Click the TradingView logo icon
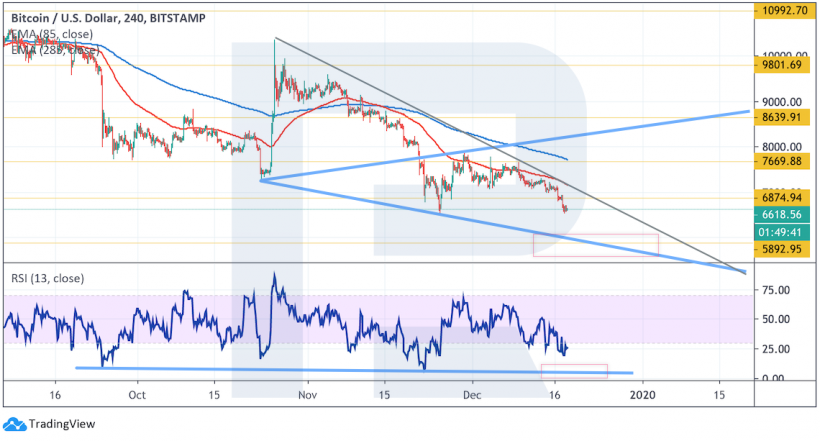Screen dimensions: 820x441 click(14, 425)
